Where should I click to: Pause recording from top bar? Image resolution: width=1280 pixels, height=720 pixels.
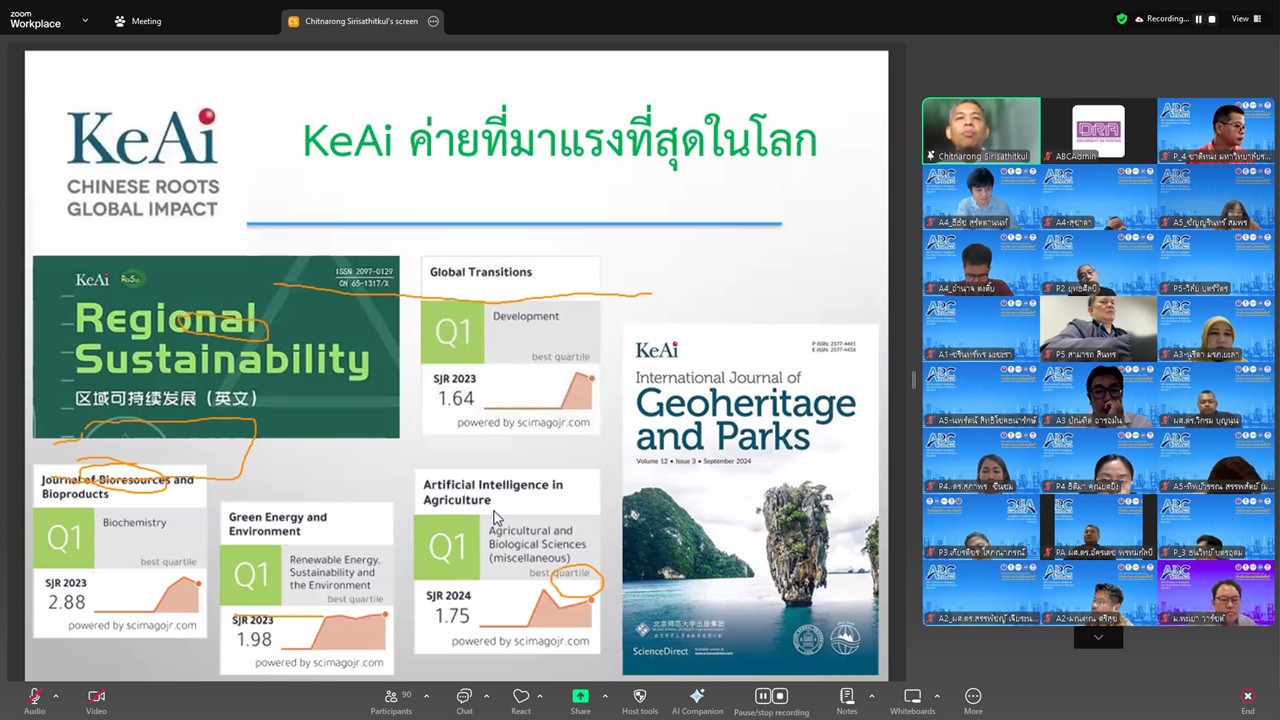coord(1198,19)
